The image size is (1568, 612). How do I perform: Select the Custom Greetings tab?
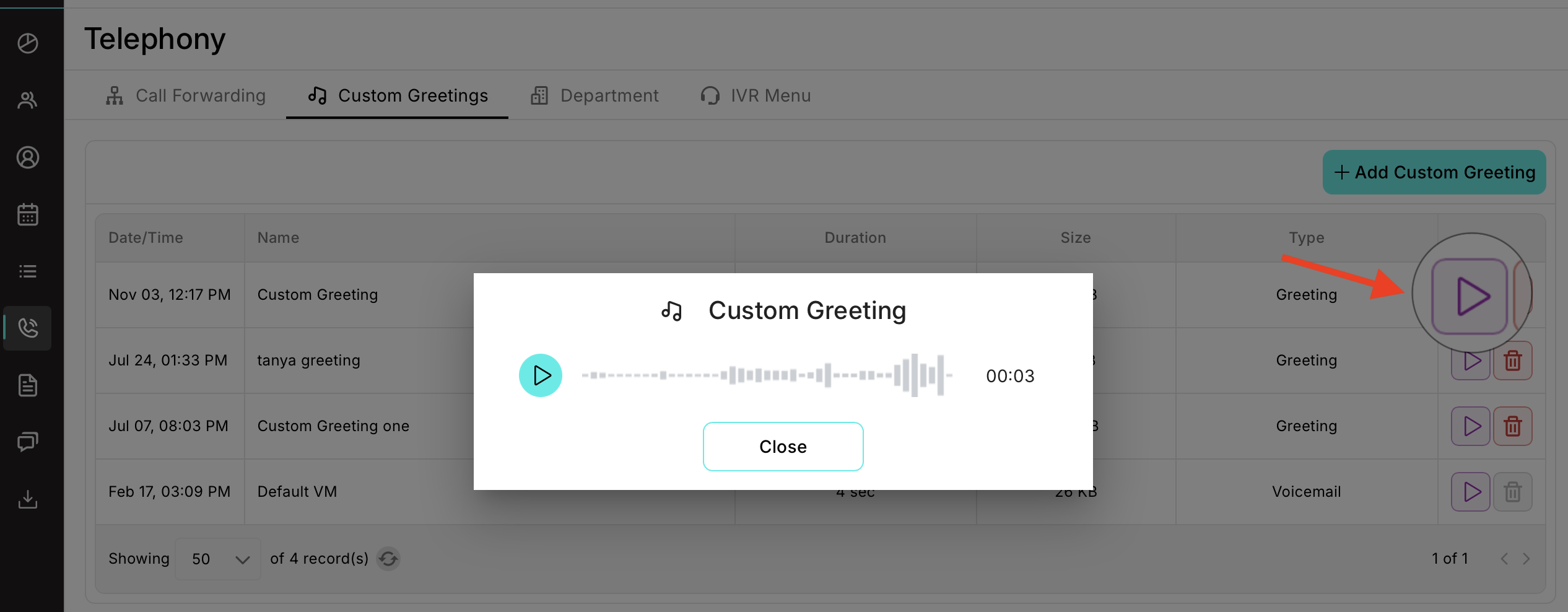(x=398, y=95)
